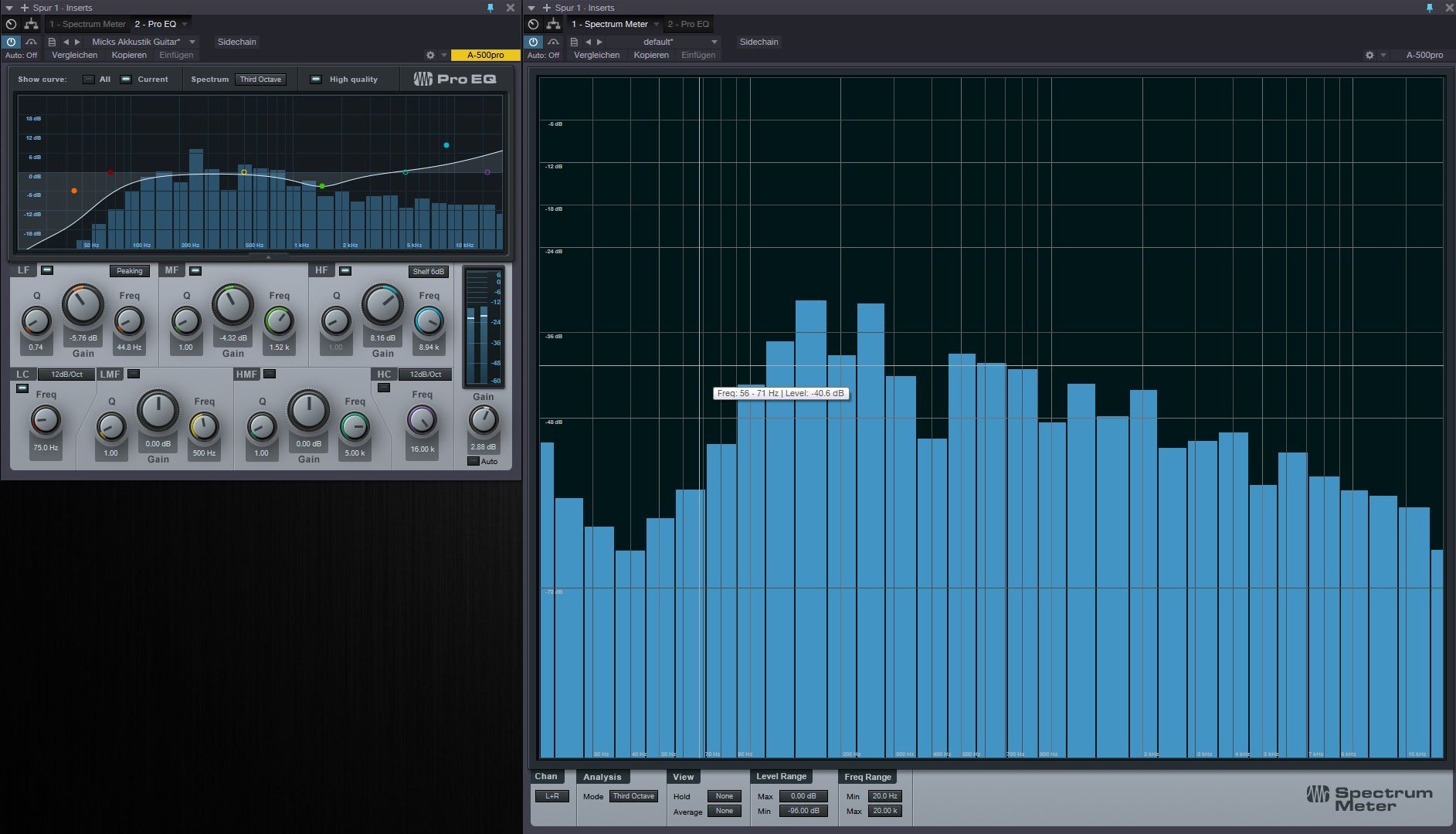Pin the Pro EQ window

(490, 8)
